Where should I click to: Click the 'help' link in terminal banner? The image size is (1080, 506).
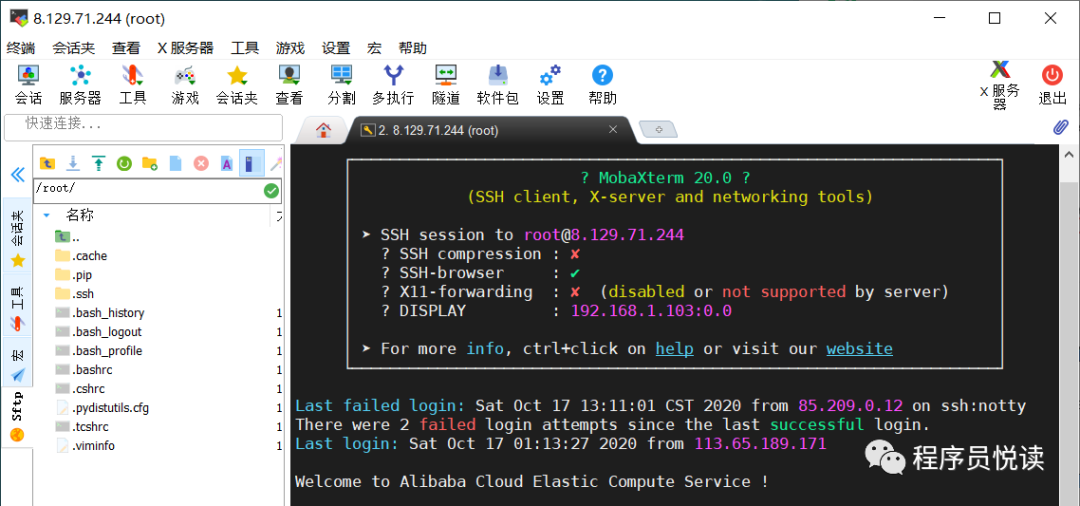pyautogui.click(x=674, y=348)
